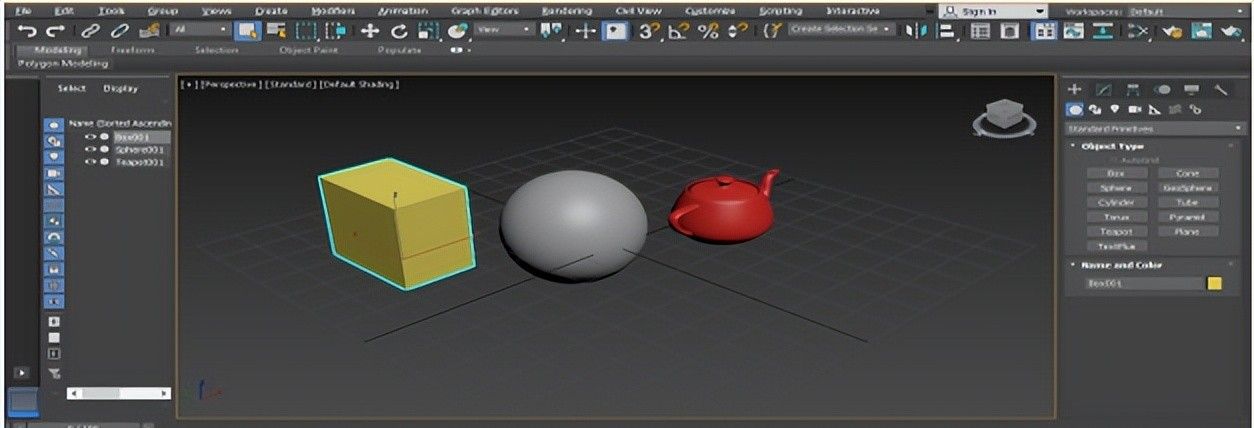
Task: Click the Box001 object name field
Action: pos(1143,283)
